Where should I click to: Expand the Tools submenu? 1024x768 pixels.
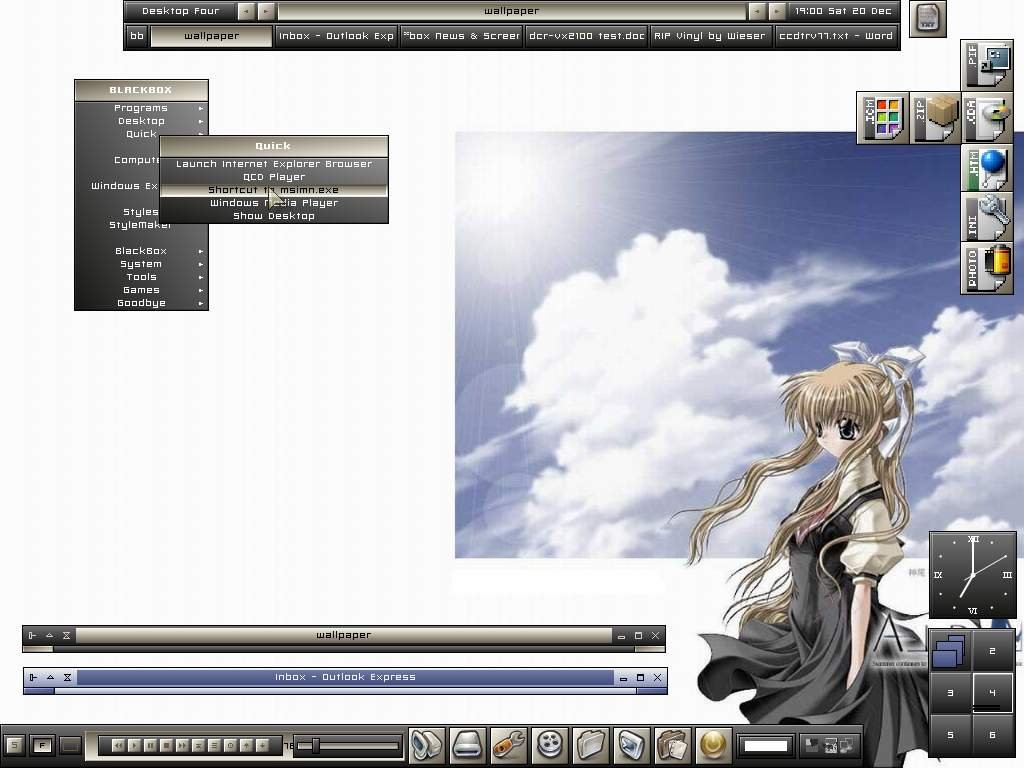[141, 277]
